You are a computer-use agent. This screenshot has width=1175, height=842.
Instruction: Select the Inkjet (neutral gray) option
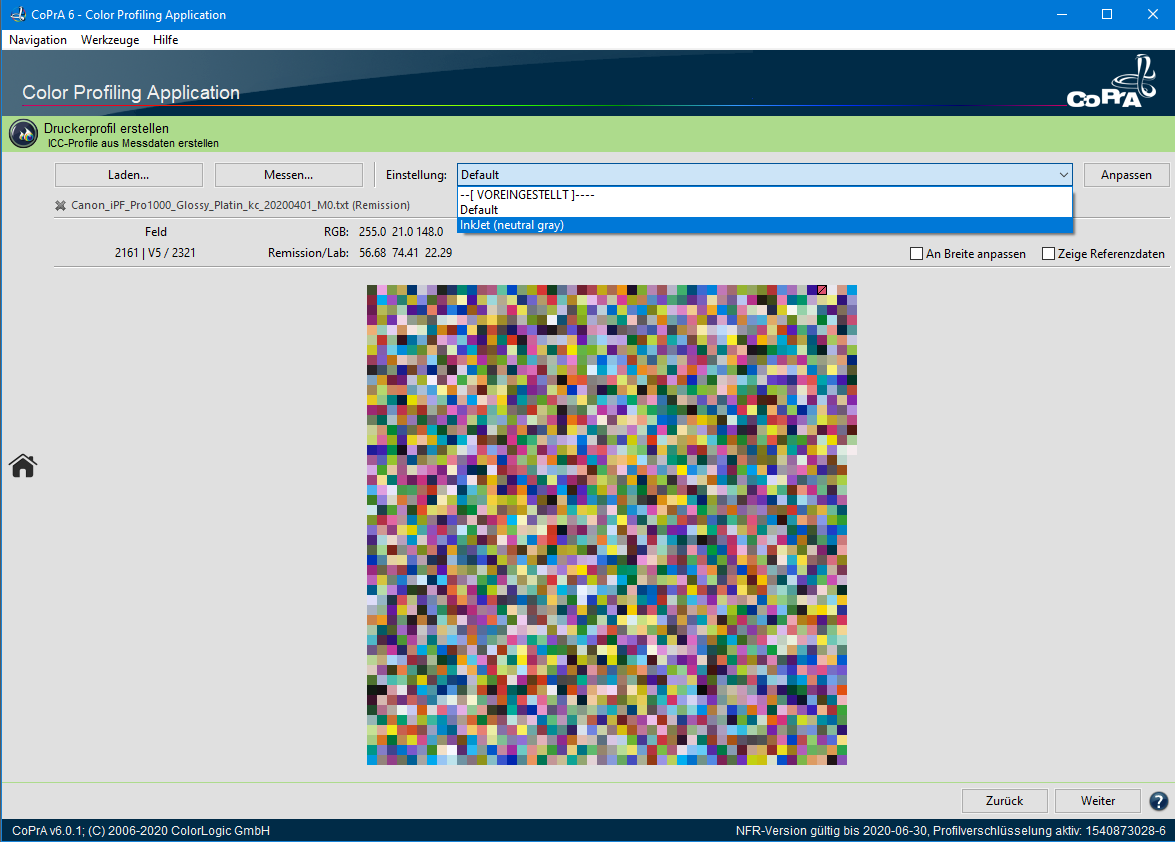tap(512, 225)
